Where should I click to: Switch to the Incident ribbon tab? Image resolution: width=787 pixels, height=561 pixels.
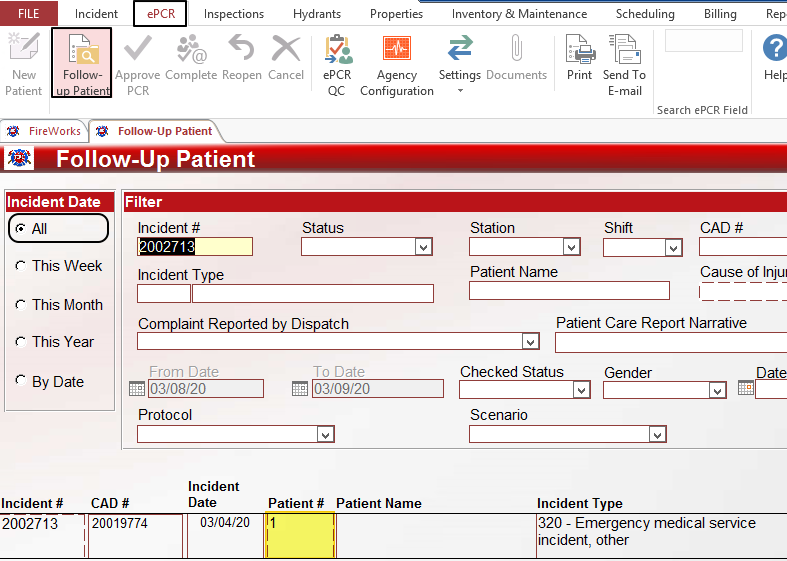96,14
